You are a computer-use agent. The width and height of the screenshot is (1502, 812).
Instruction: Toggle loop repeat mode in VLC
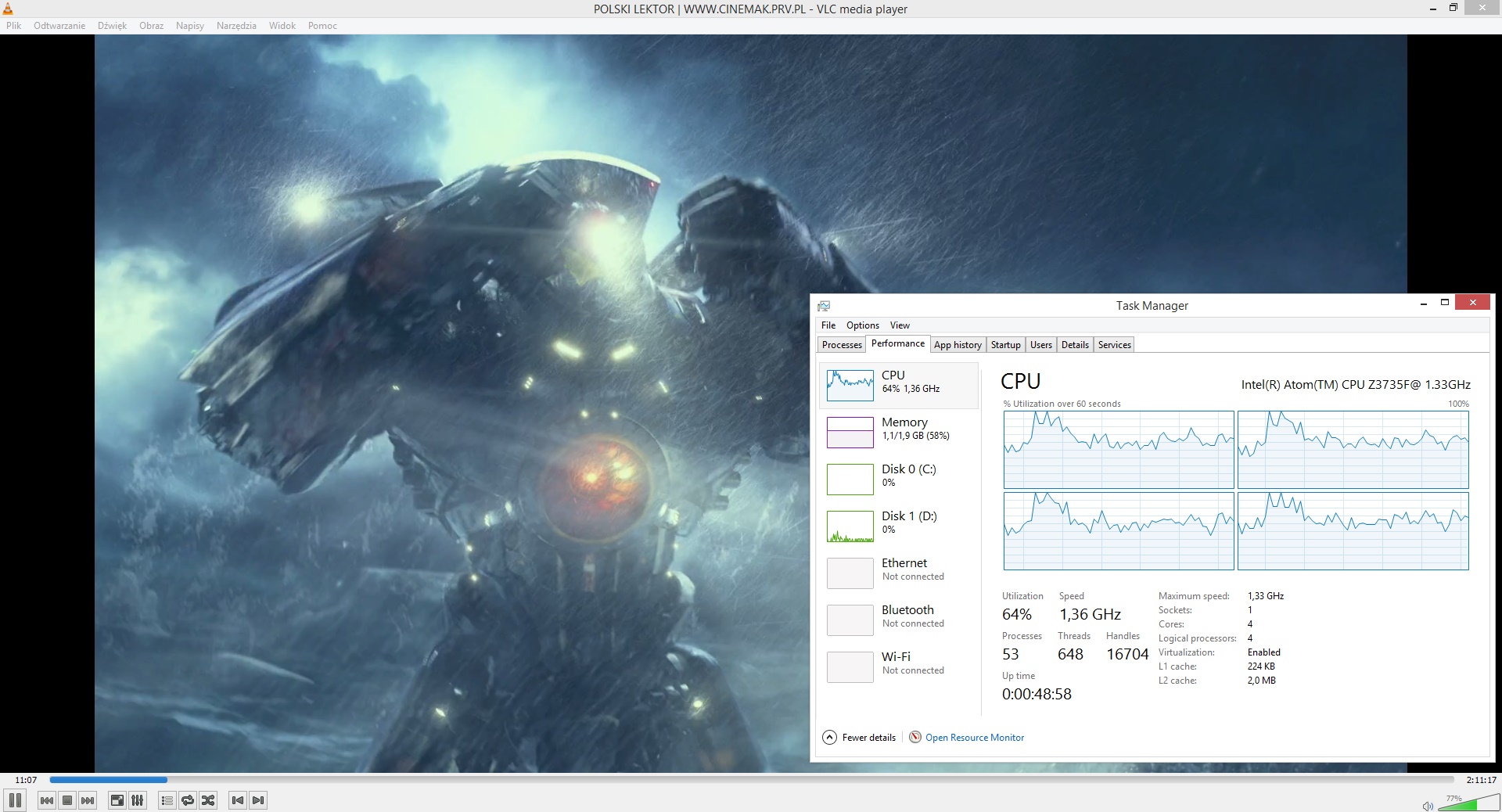click(188, 800)
